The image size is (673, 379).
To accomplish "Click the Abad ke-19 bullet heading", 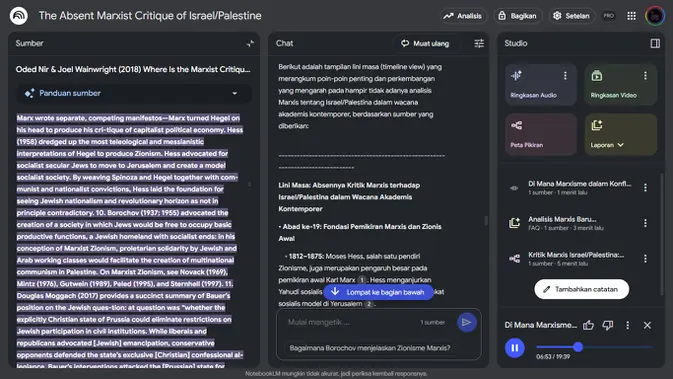I will (x=360, y=232).
